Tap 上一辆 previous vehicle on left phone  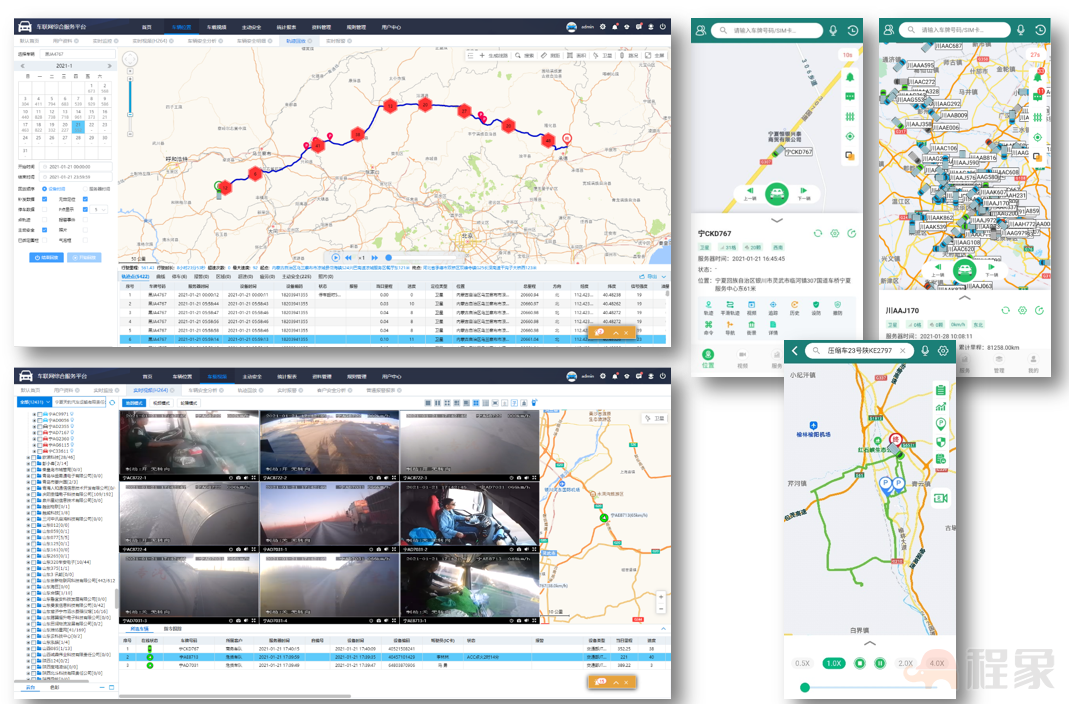(750, 194)
